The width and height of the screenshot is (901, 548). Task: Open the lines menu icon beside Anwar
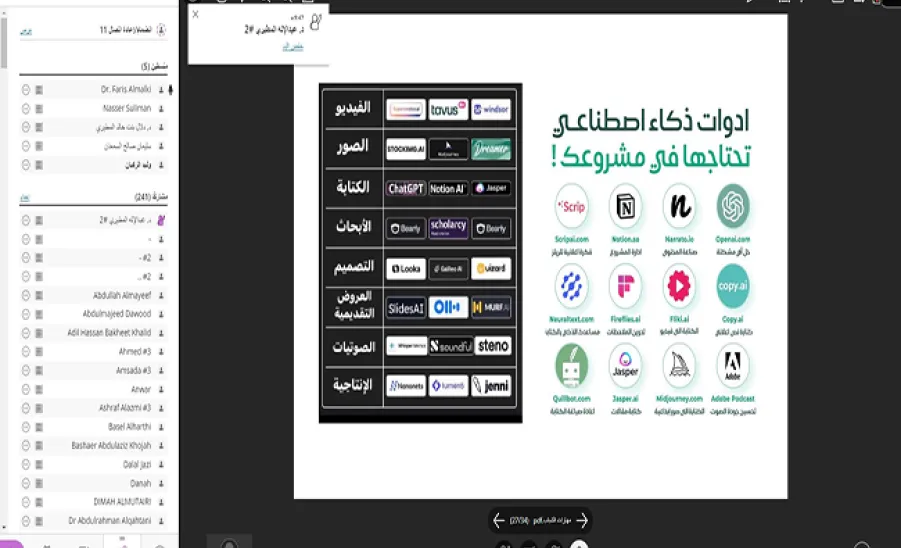click(x=39, y=389)
